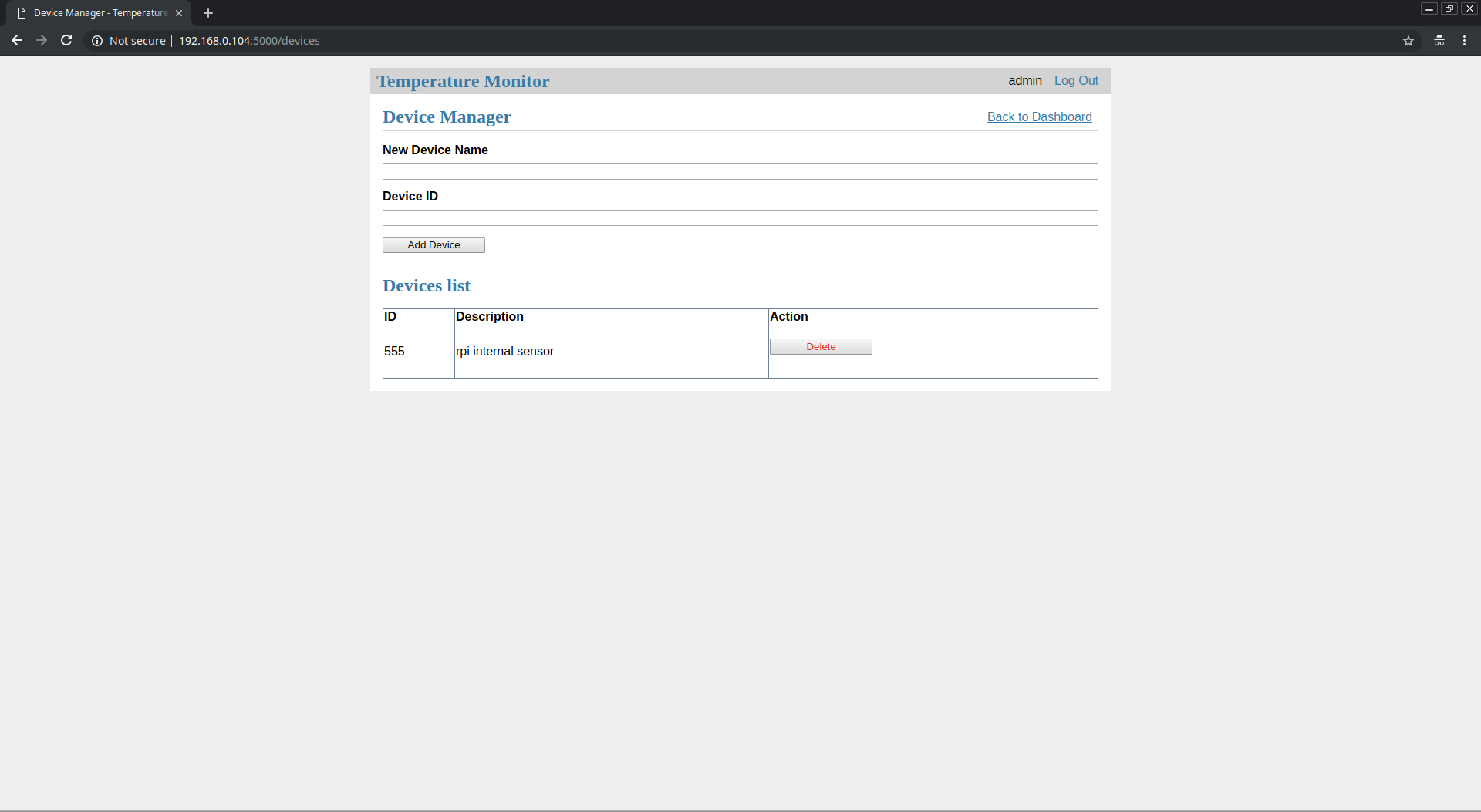Click the New Device Name label
Image resolution: width=1481 pixels, height=812 pixels.
[435, 150]
